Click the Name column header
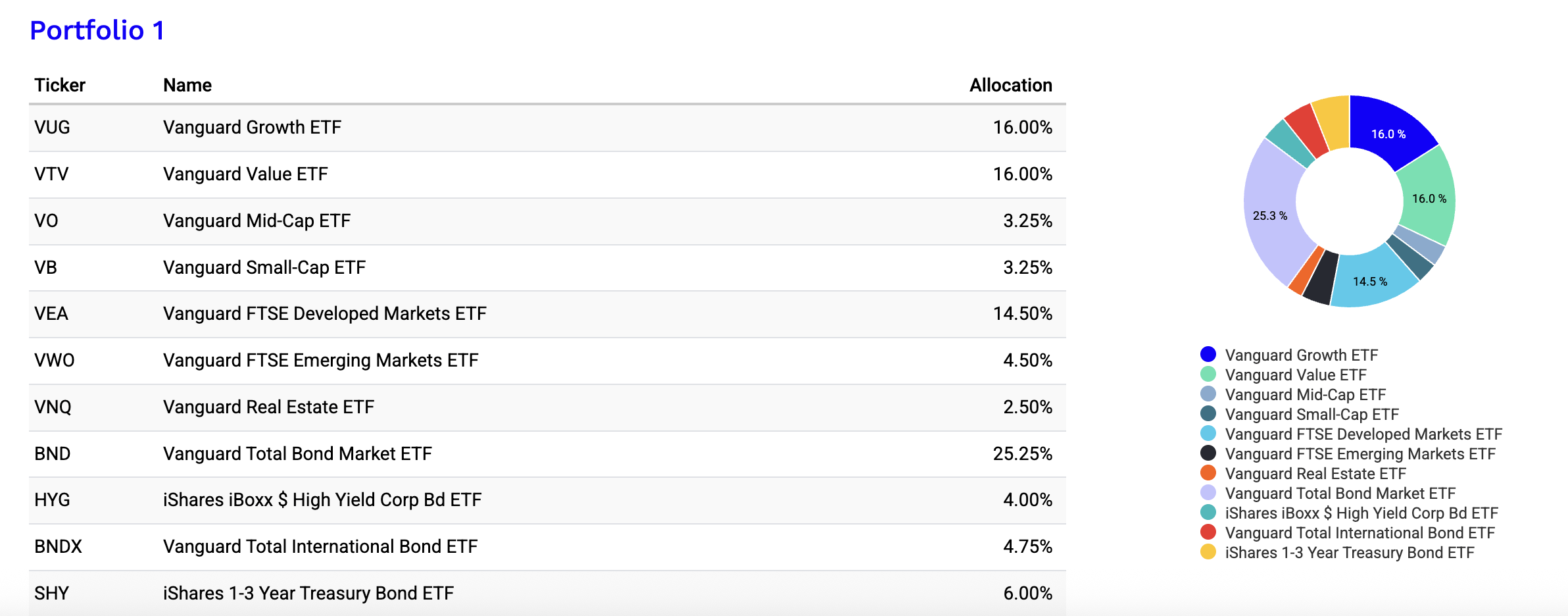This screenshot has width=1568, height=616. [x=187, y=85]
